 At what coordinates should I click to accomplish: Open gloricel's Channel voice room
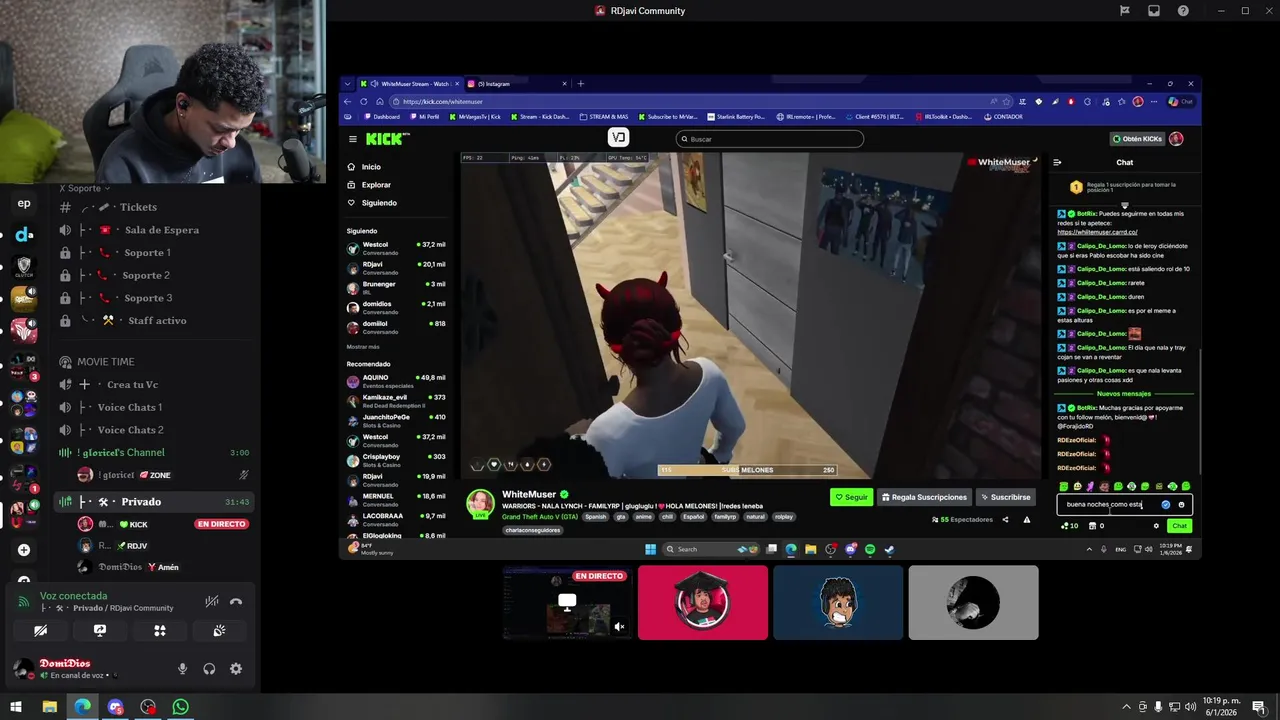(155, 453)
